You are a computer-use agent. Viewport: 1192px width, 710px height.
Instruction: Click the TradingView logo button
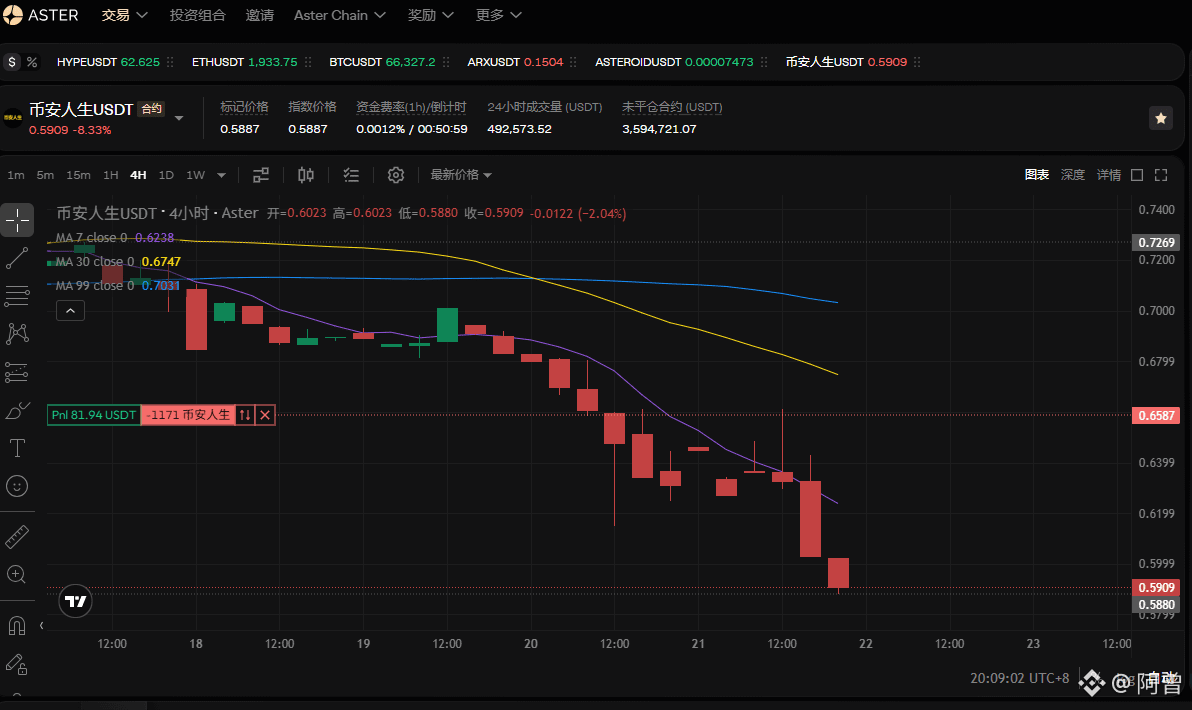click(x=75, y=601)
